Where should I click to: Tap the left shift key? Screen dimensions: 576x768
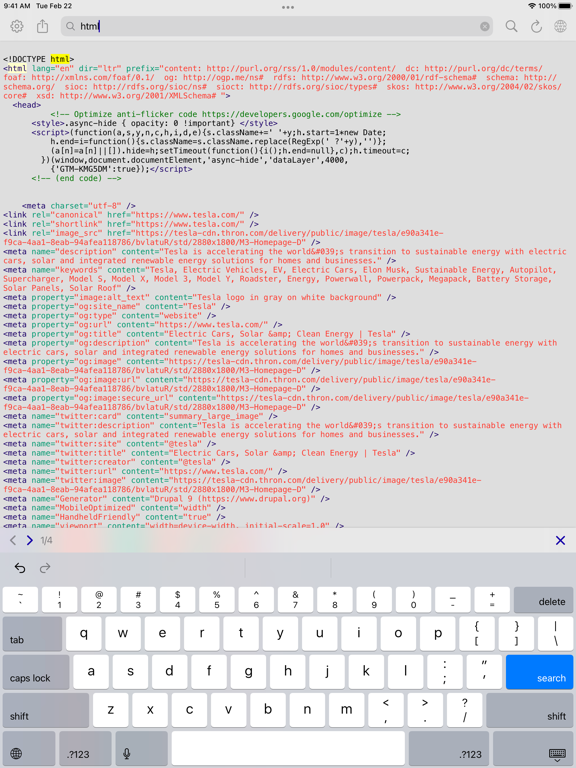46,710
